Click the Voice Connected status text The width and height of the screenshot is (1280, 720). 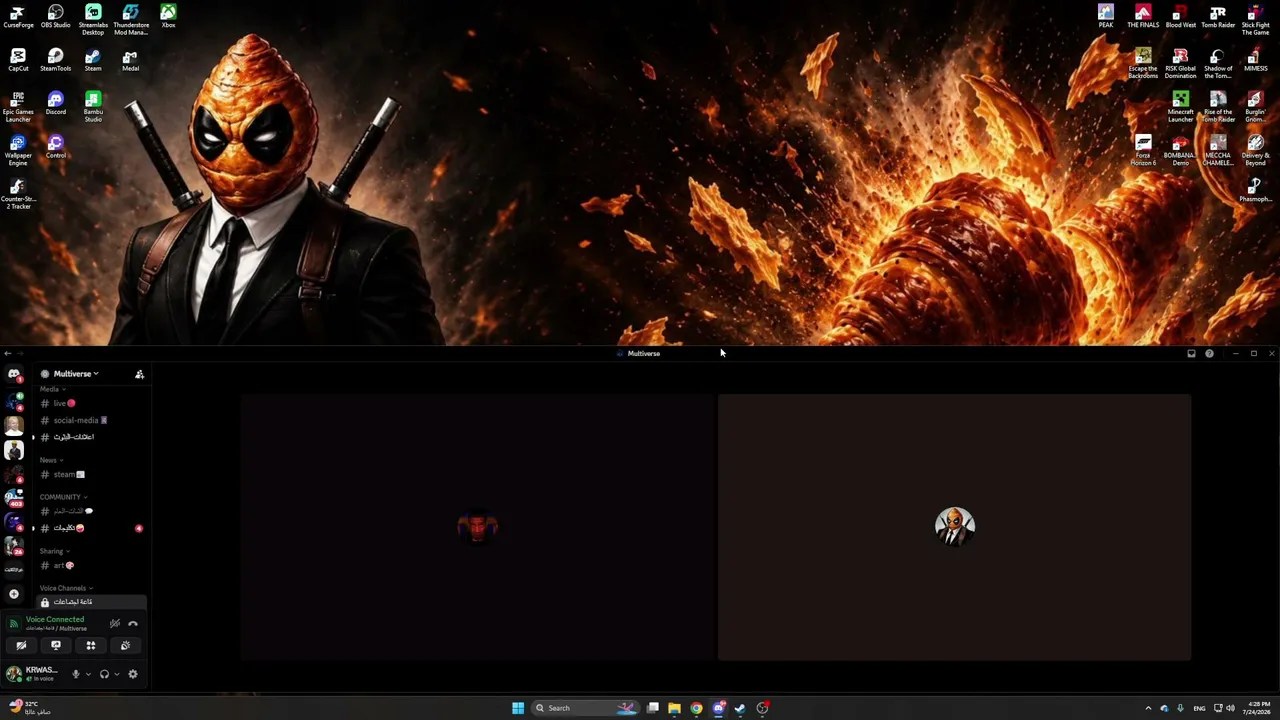point(55,619)
